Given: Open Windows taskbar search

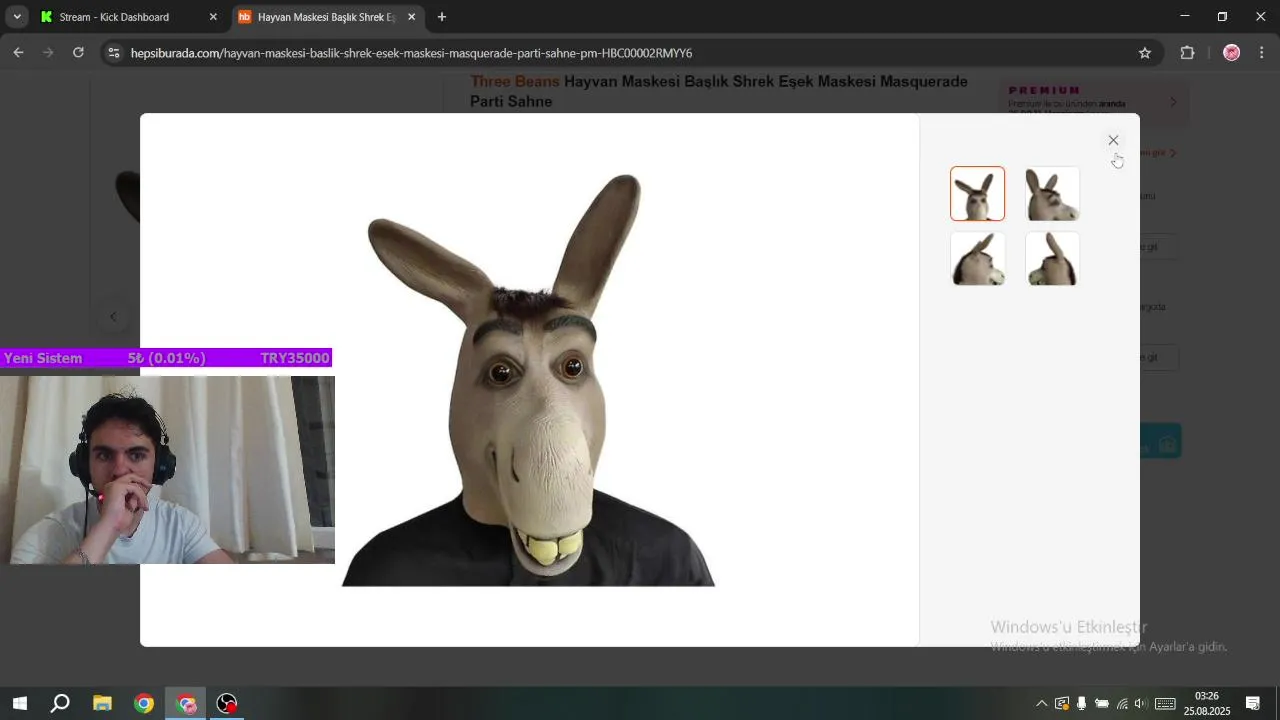Looking at the screenshot, I should (60, 704).
